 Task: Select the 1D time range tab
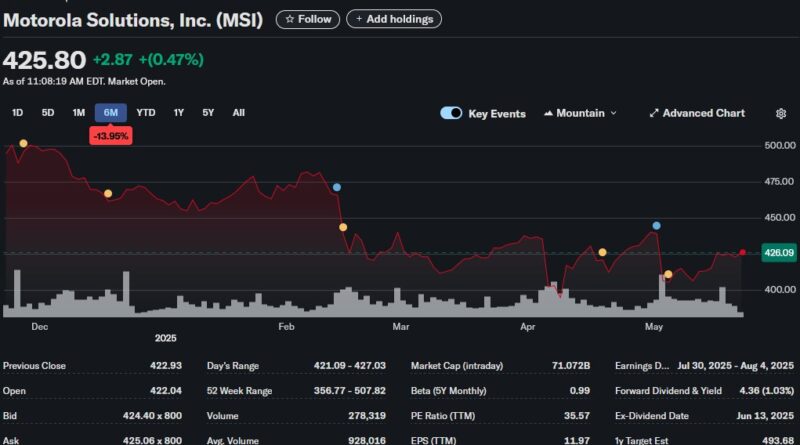click(x=17, y=113)
